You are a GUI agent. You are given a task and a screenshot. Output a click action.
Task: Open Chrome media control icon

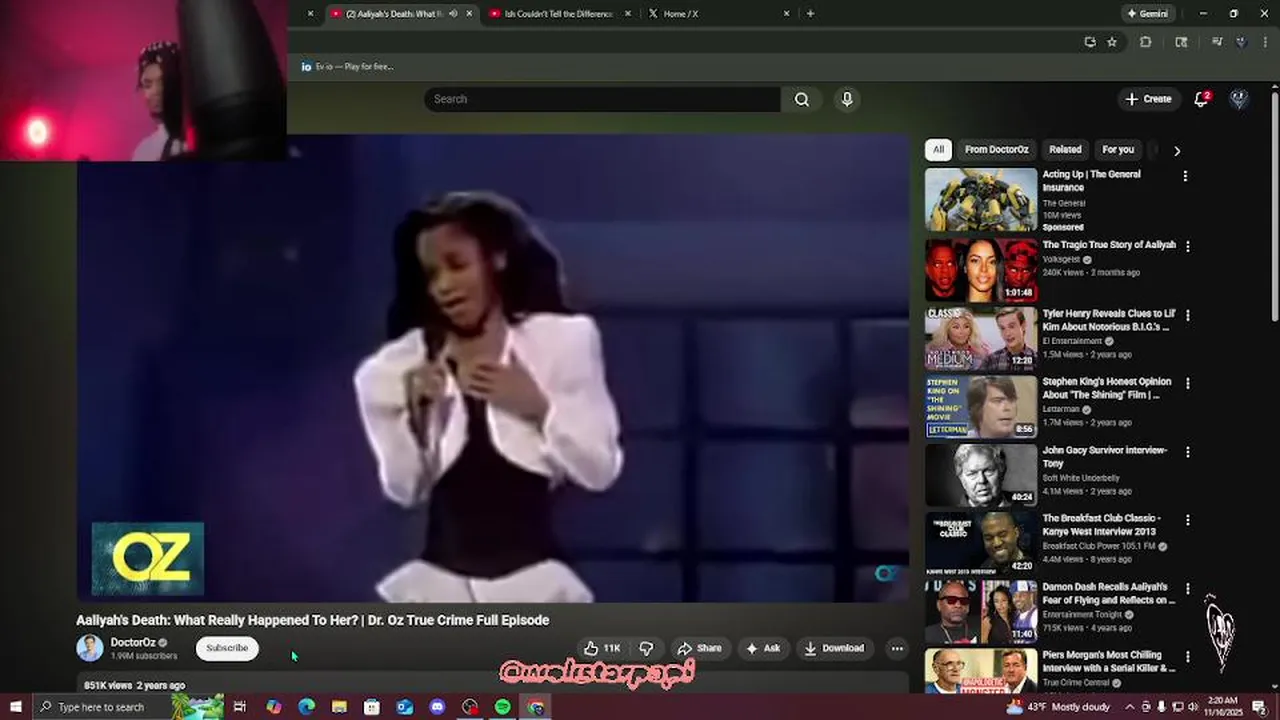(x=1217, y=42)
